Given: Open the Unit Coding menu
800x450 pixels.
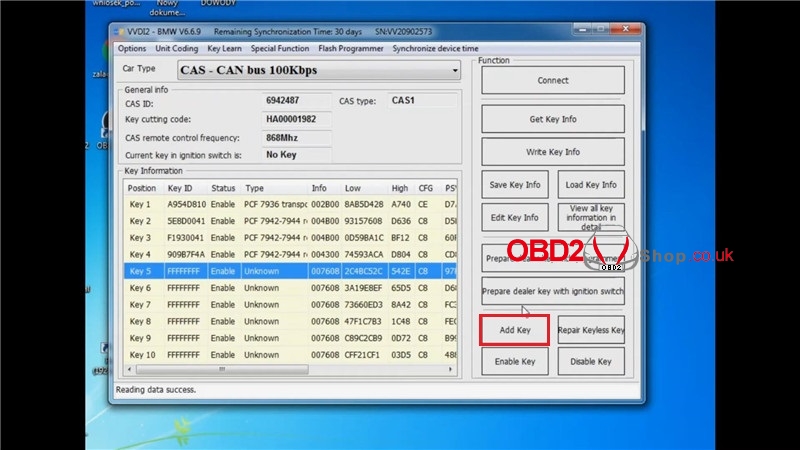Looking at the screenshot, I should coord(176,48).
